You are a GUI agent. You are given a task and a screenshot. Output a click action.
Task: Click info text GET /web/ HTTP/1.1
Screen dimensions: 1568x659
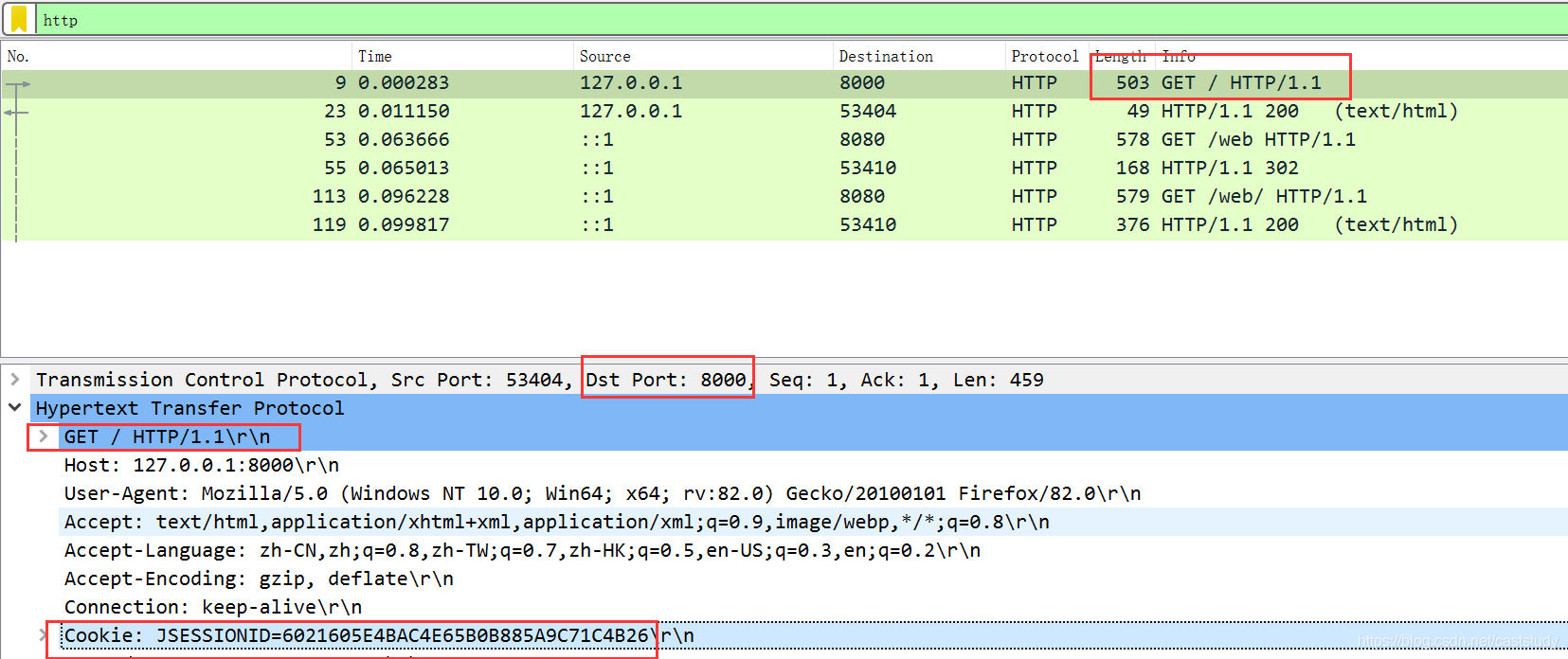point(1264,197)
